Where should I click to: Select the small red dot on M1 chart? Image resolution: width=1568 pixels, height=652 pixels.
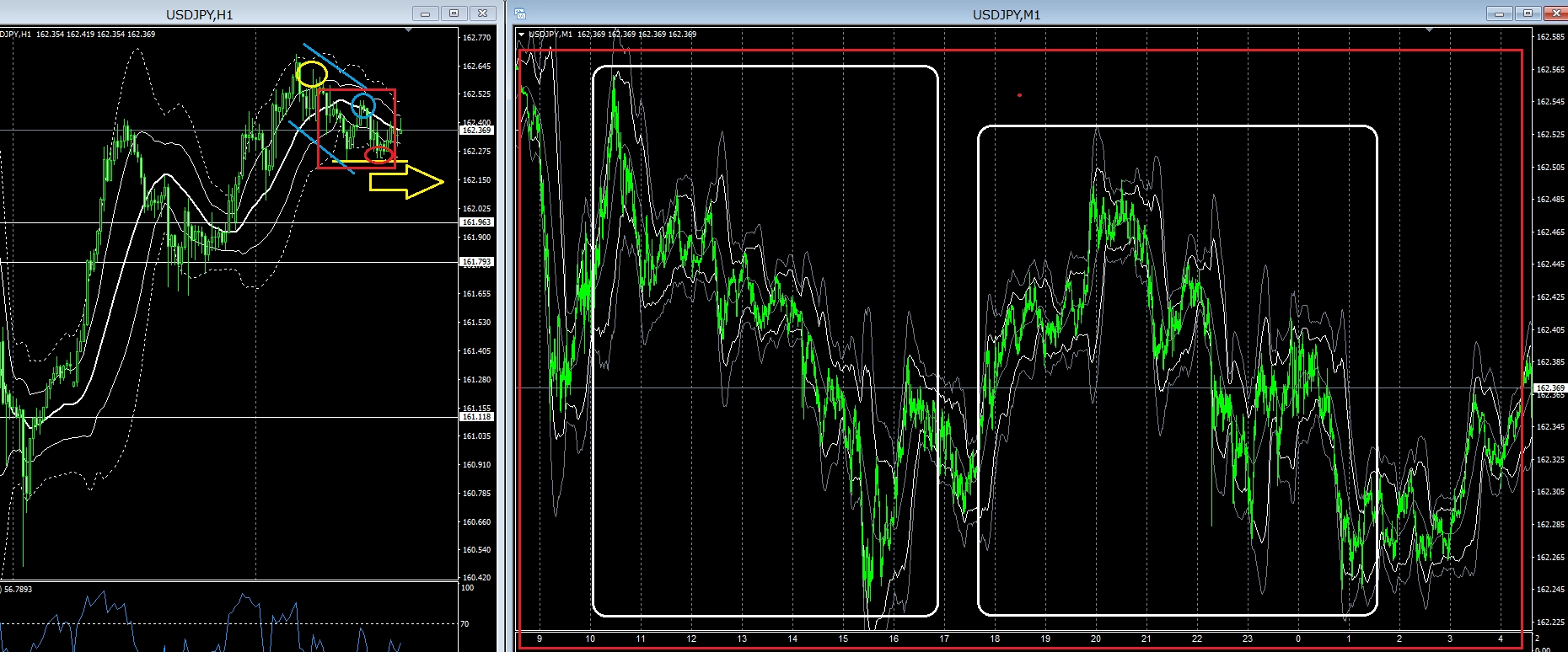[1019, 95]
